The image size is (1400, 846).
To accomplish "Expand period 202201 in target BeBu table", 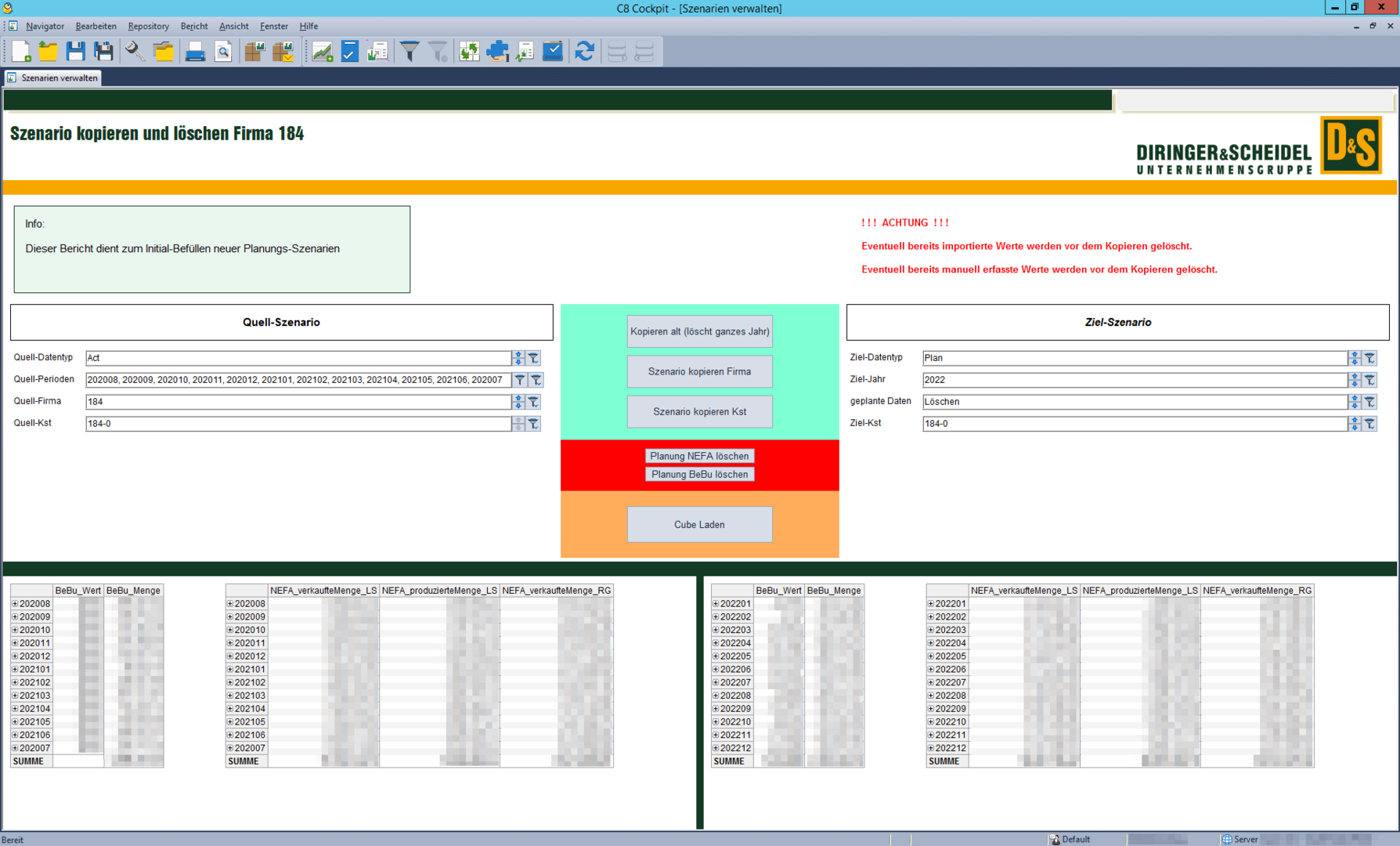I will tap(716, 604).
